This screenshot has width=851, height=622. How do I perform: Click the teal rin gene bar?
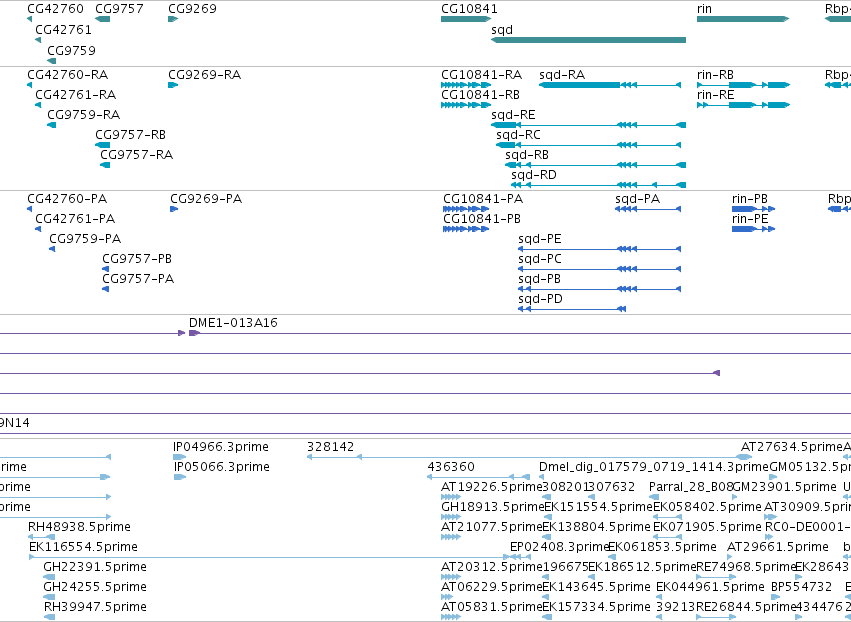tap(743, 19)
